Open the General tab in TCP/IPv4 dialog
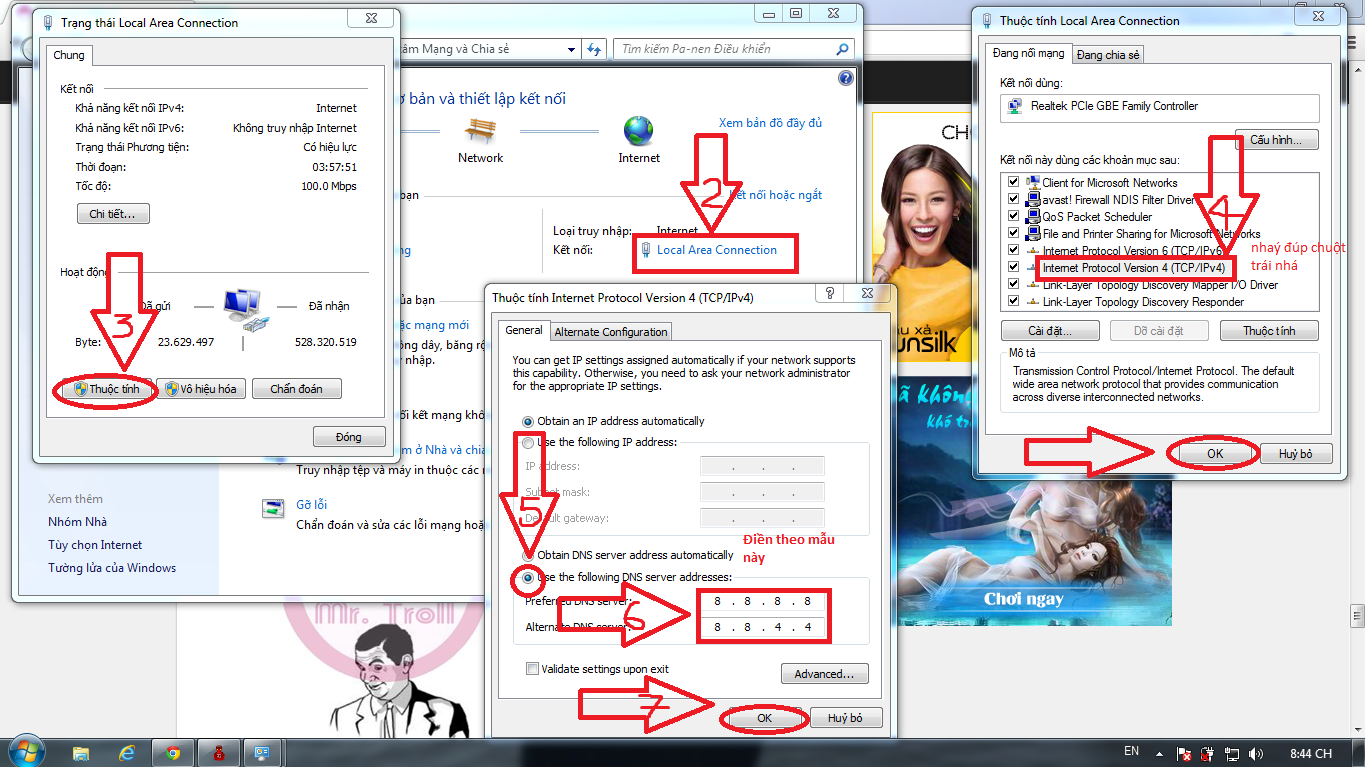 [523, 330]
